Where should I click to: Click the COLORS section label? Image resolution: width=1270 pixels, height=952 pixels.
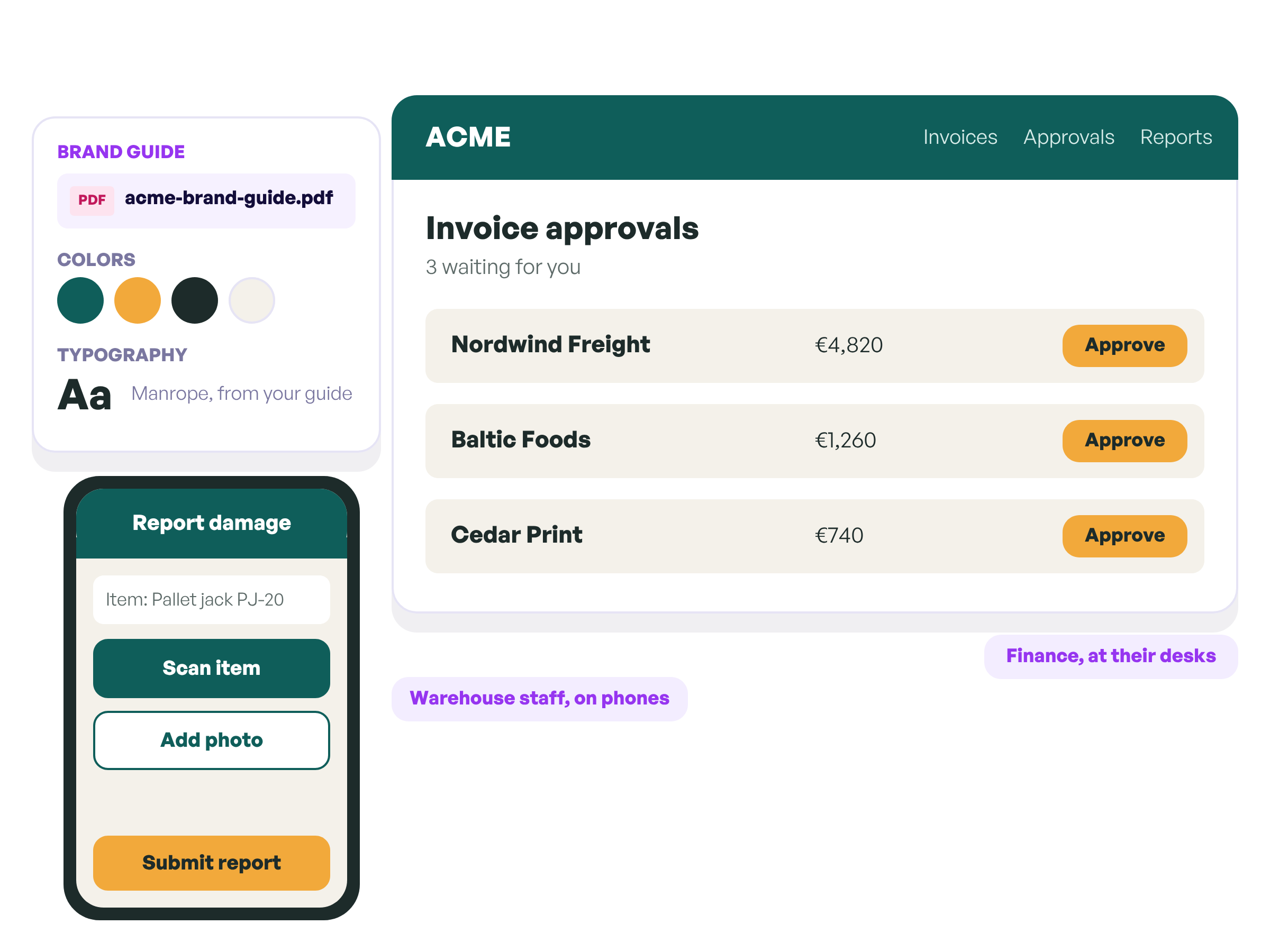tap(96, 260)
